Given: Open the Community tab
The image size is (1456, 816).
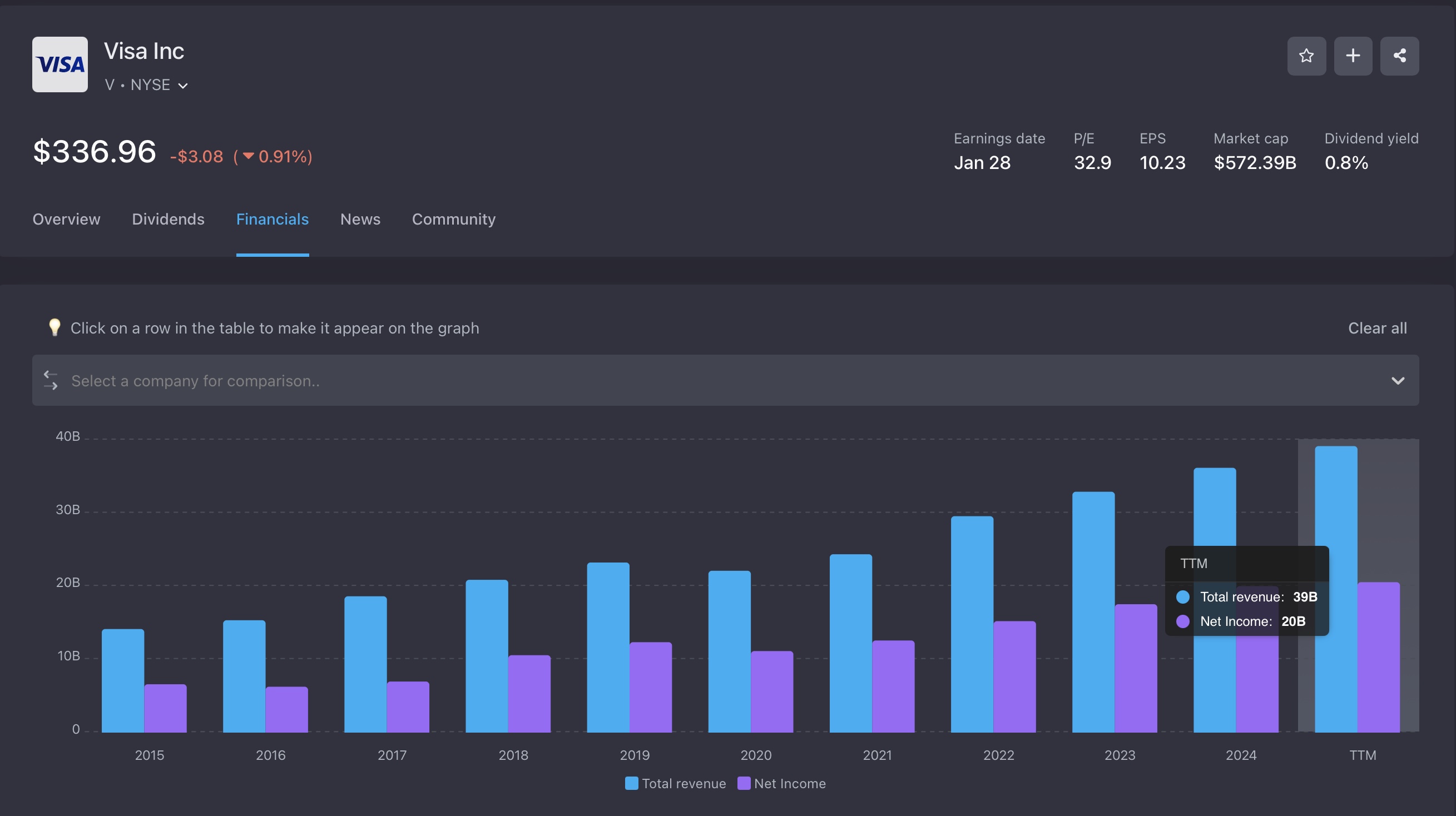Looking at the screenshot, I should click(x=453, y=219).
